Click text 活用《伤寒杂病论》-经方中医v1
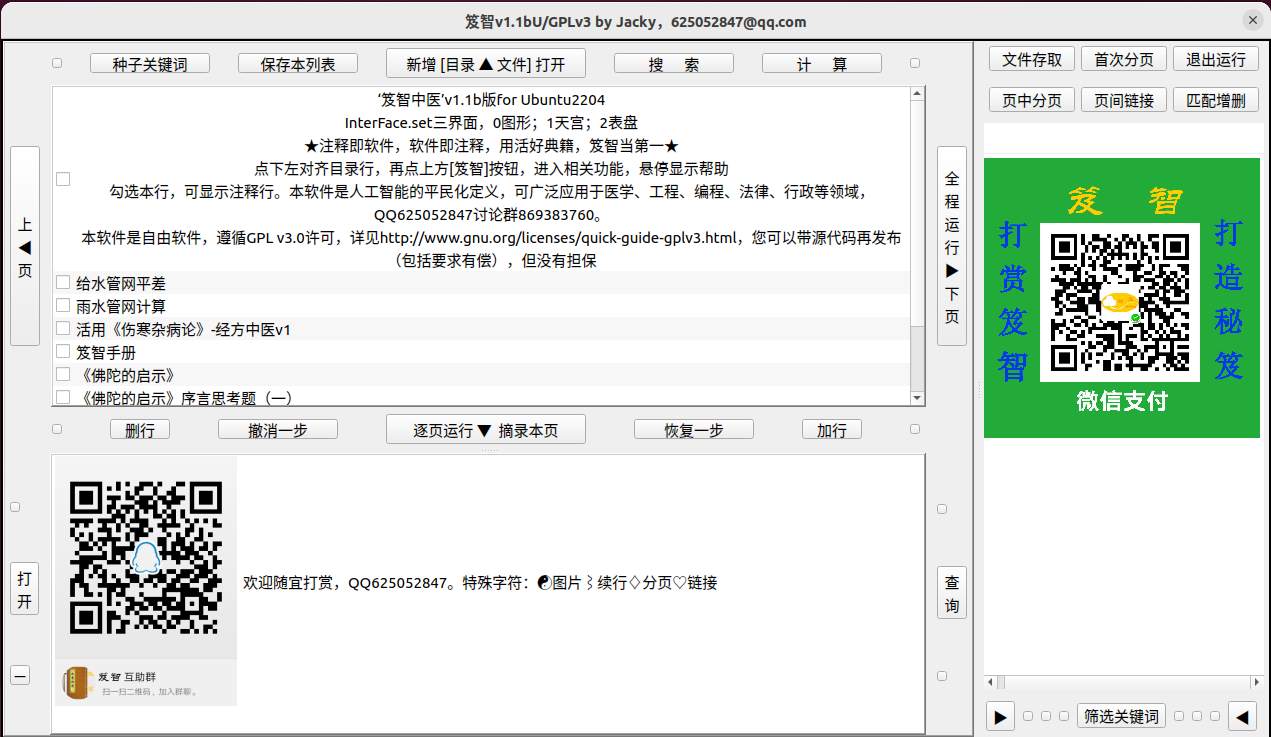 184,330
